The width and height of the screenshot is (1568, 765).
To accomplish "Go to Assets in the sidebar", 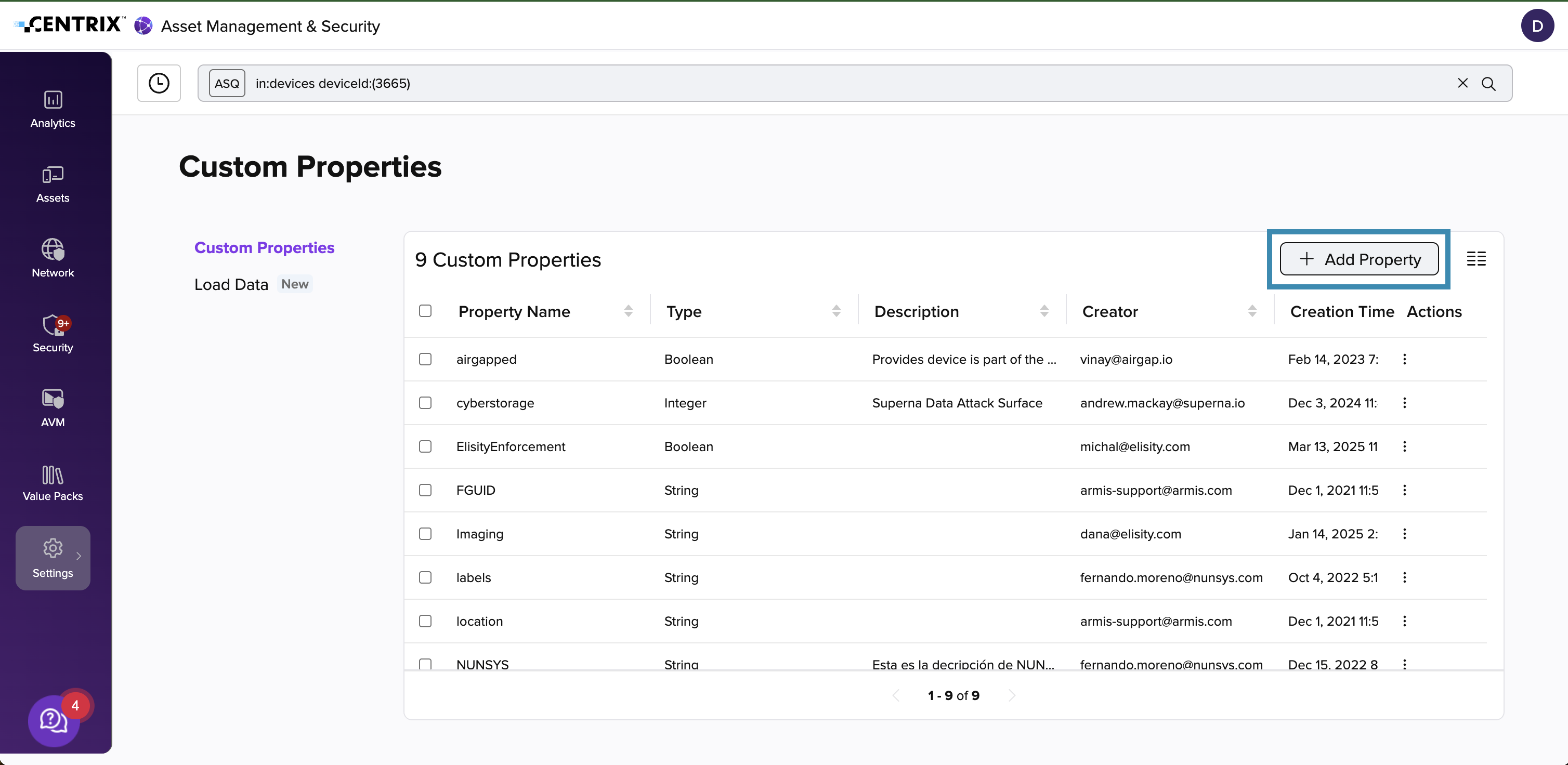I will tap(53, 184).
